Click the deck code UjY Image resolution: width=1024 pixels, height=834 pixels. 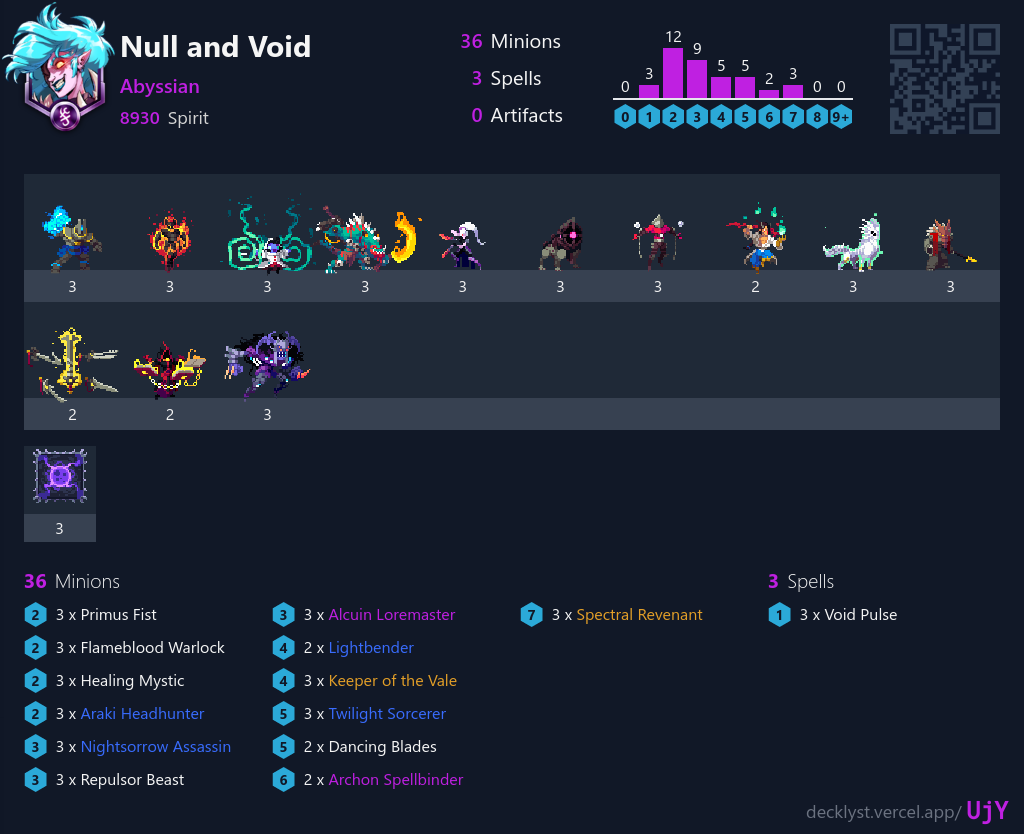(986, 810)
